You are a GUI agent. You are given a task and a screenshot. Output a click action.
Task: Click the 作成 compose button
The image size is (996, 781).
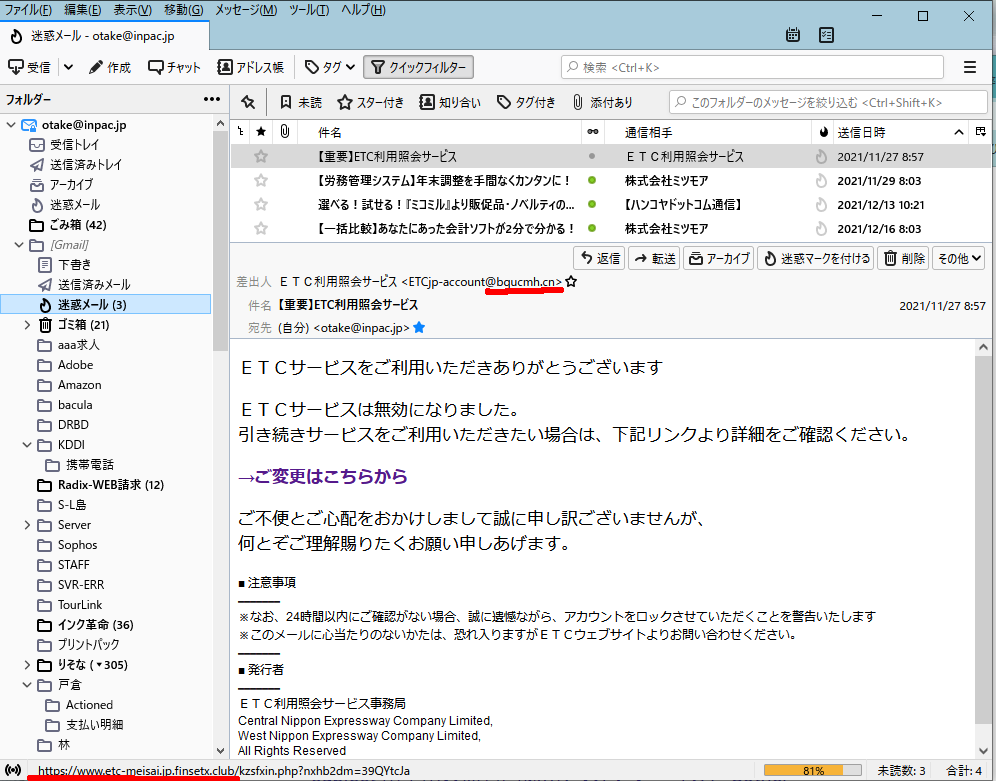pos(110,67)
